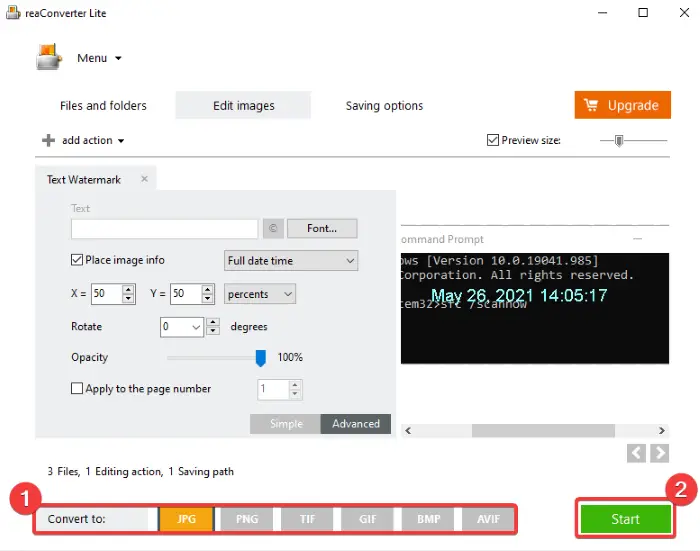Click the orange Upgrade button
The height and width of the screenshot is (551, 700).
pyautogui.click(x=622, y=105)
